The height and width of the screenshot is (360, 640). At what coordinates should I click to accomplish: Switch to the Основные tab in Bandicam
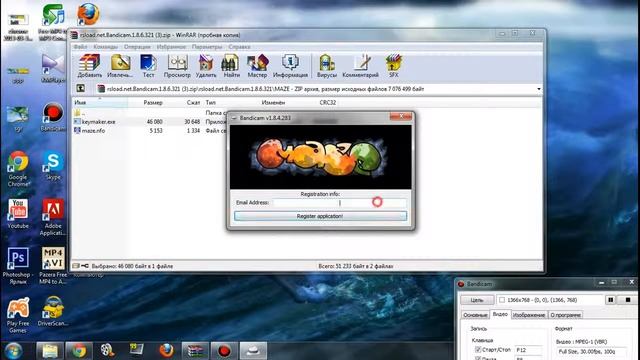(475, 315)
